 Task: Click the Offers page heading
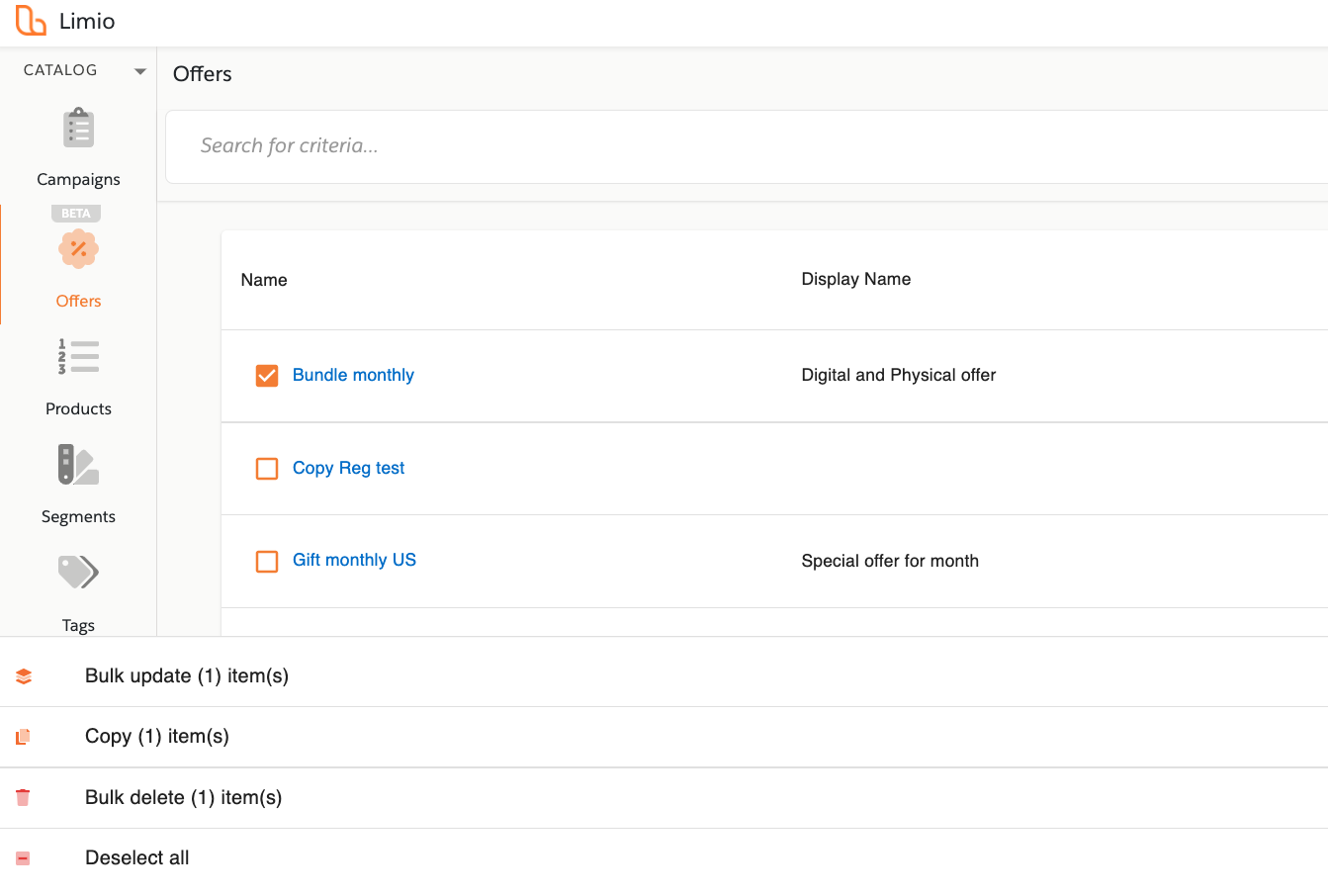click(203, 74)
